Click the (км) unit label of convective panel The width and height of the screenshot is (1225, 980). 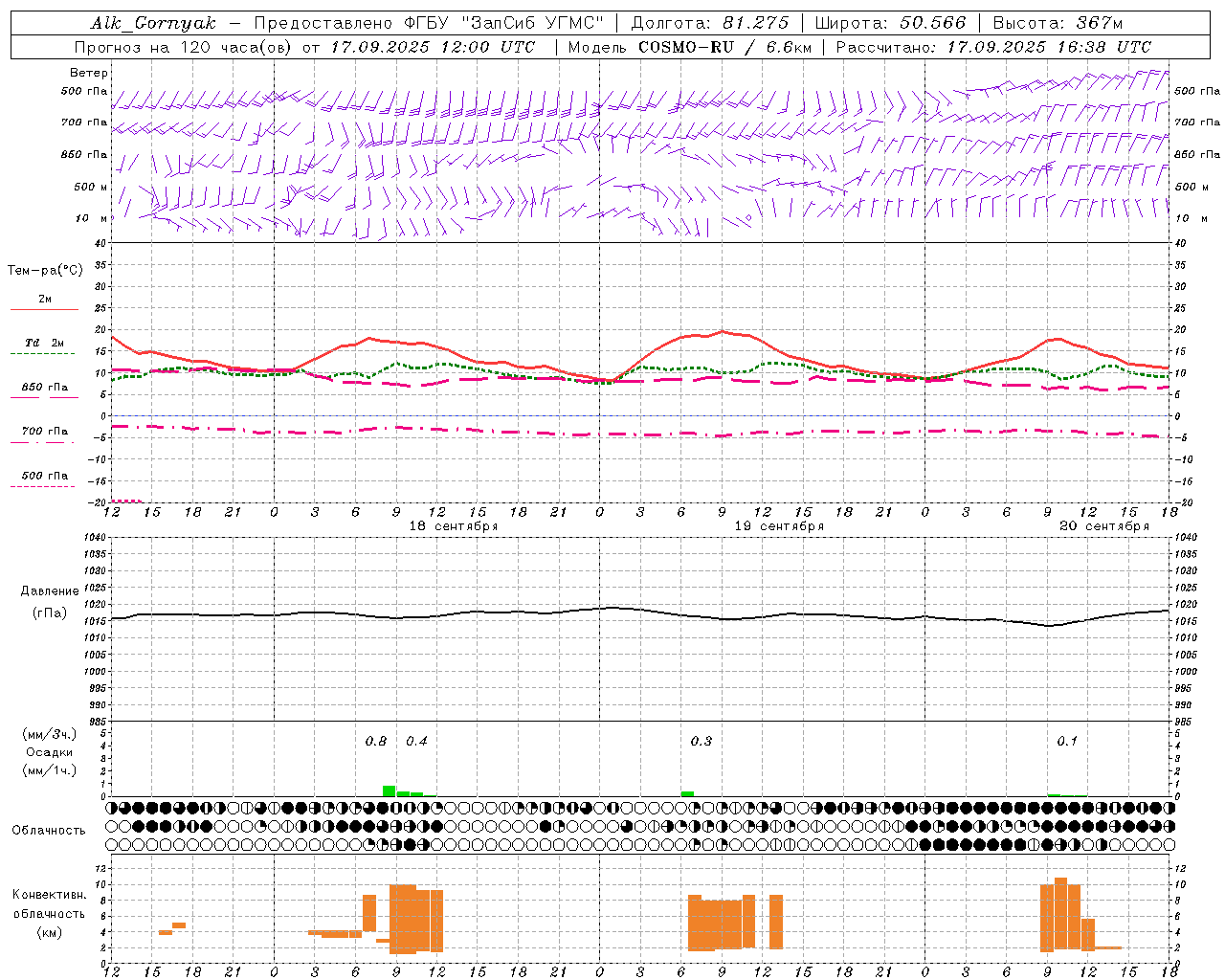click(50, 932)
